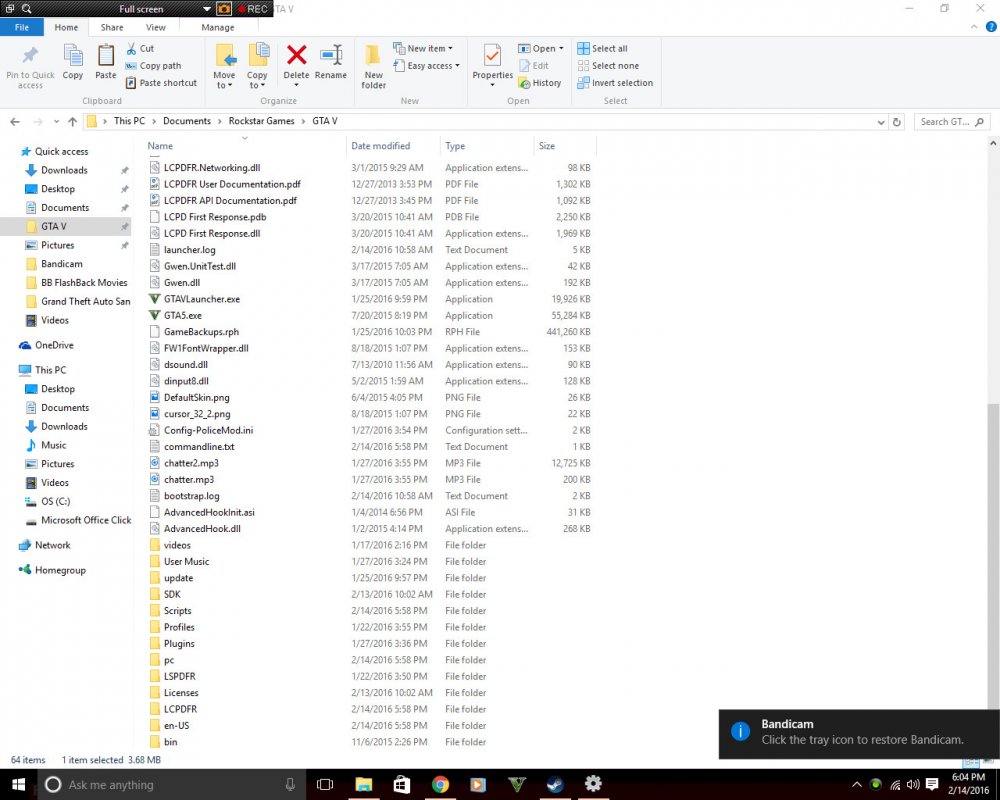
Task: Select the LSPDFR folder
Action: 179,677
